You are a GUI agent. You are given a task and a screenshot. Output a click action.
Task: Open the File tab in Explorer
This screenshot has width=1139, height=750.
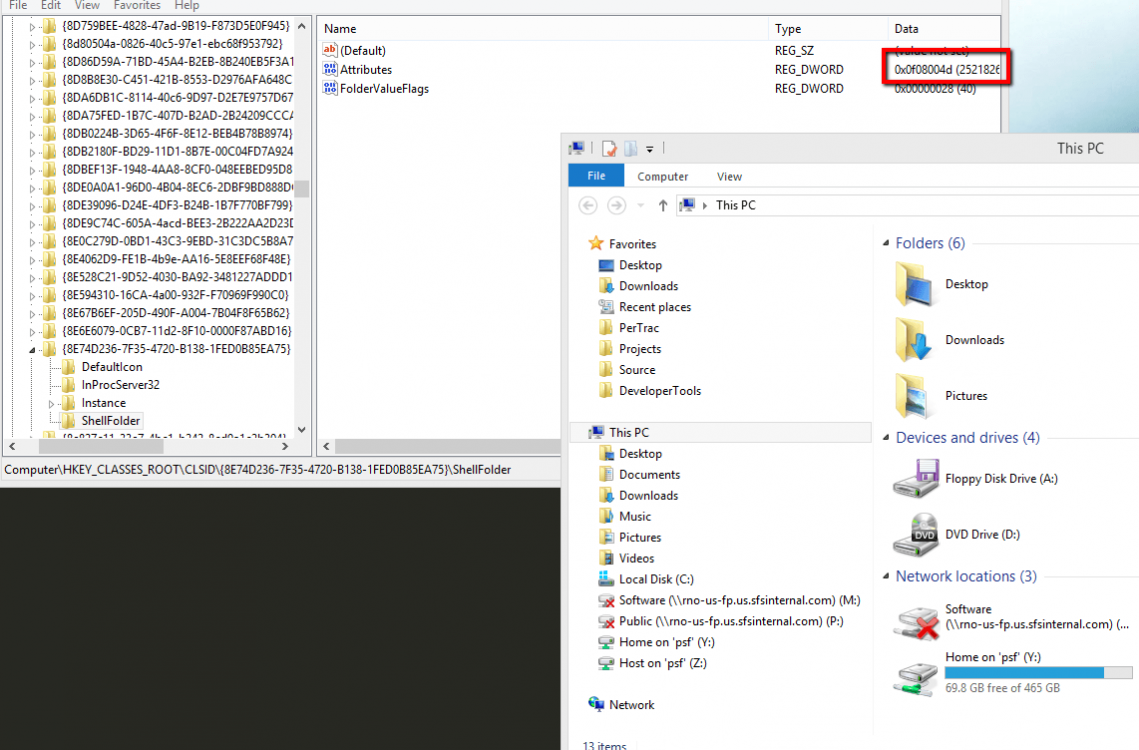click(596, 176)
